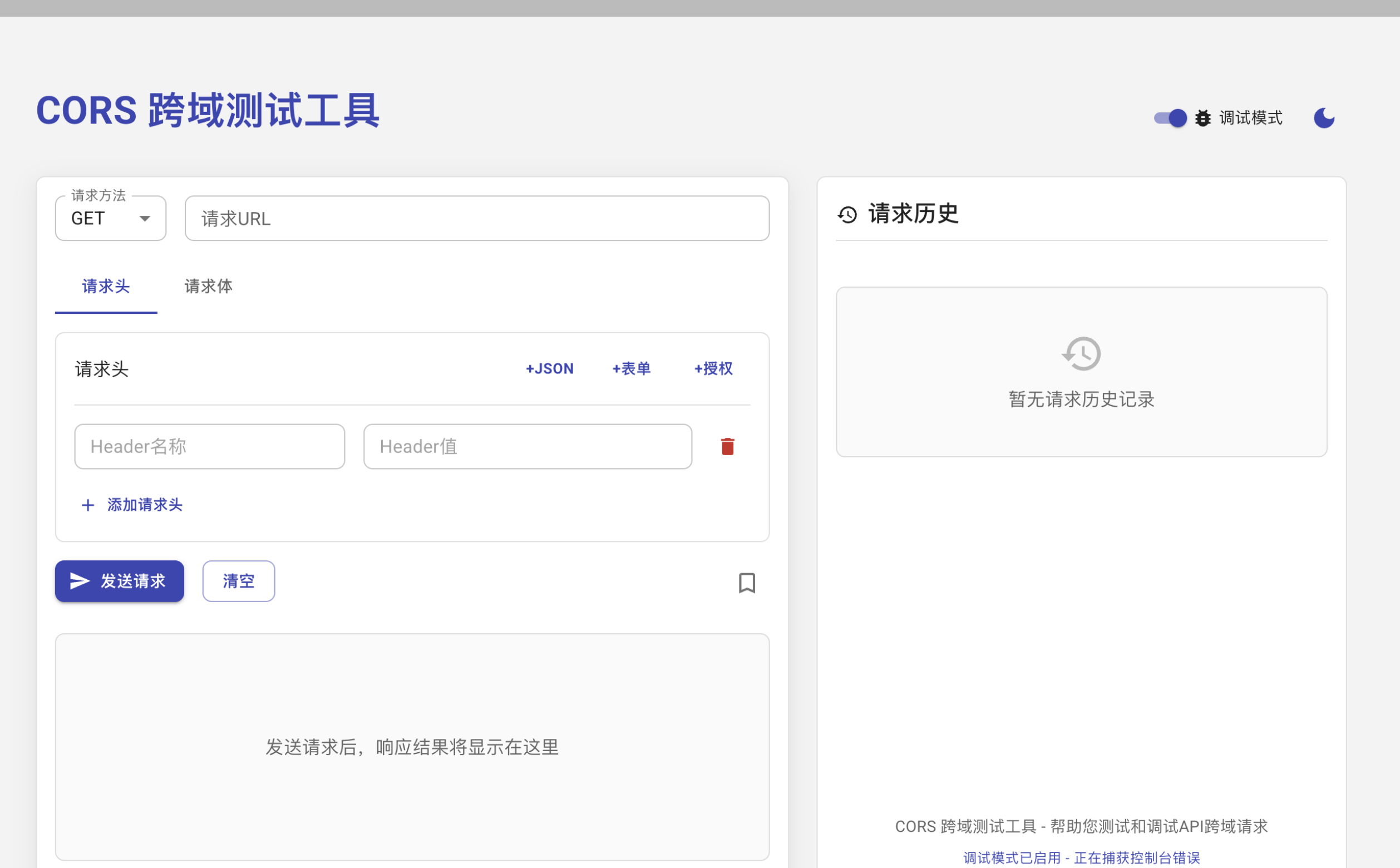This screenshot has height=868, width=1400.
Task: Click the bug icon beside 调试模式
Action: [x=1202, y=119]
